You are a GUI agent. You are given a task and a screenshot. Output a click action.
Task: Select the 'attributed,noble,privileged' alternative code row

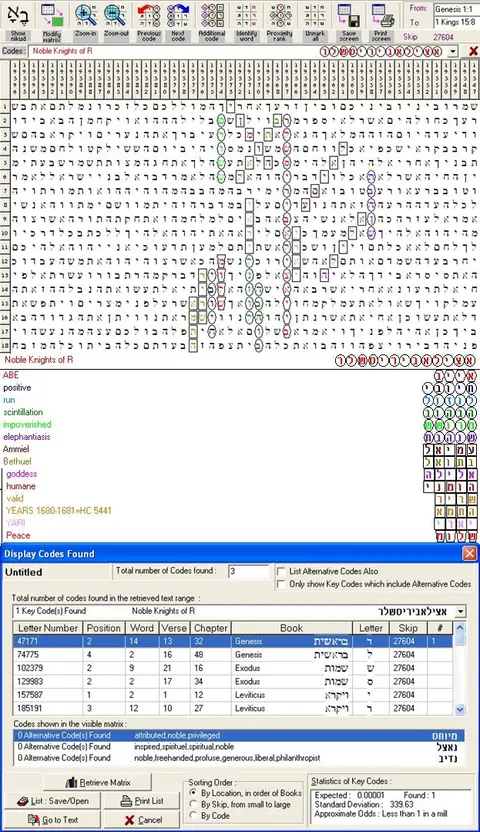[239, 735]
